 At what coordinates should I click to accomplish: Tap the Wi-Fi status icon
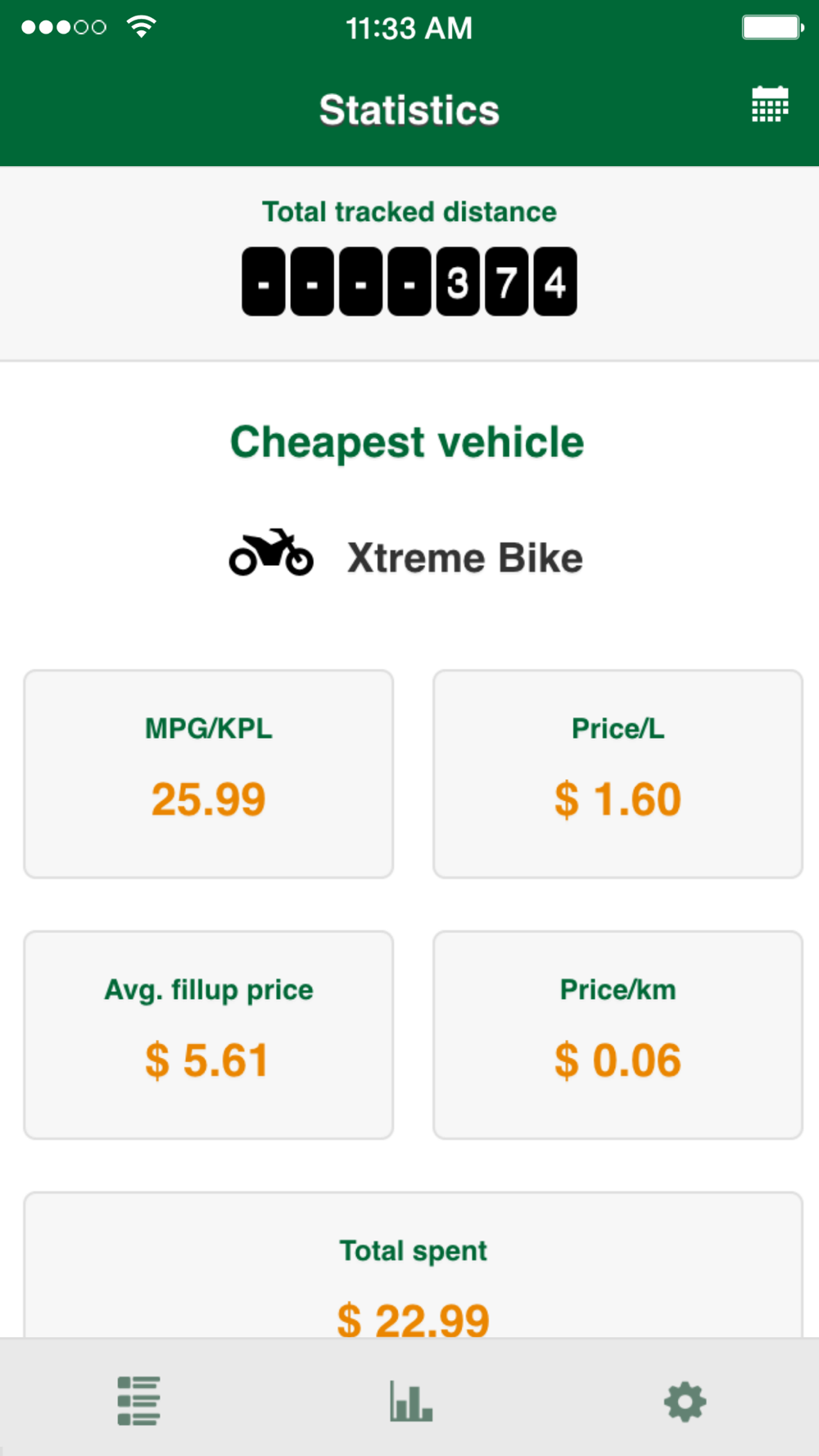click(142, 27)
